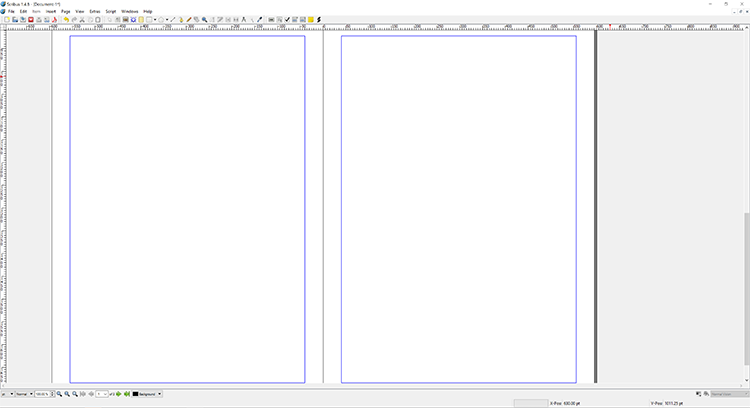Zoom in with bottom bar magnifier
Viewport: 750px width, 408px height.
point(75,394)
